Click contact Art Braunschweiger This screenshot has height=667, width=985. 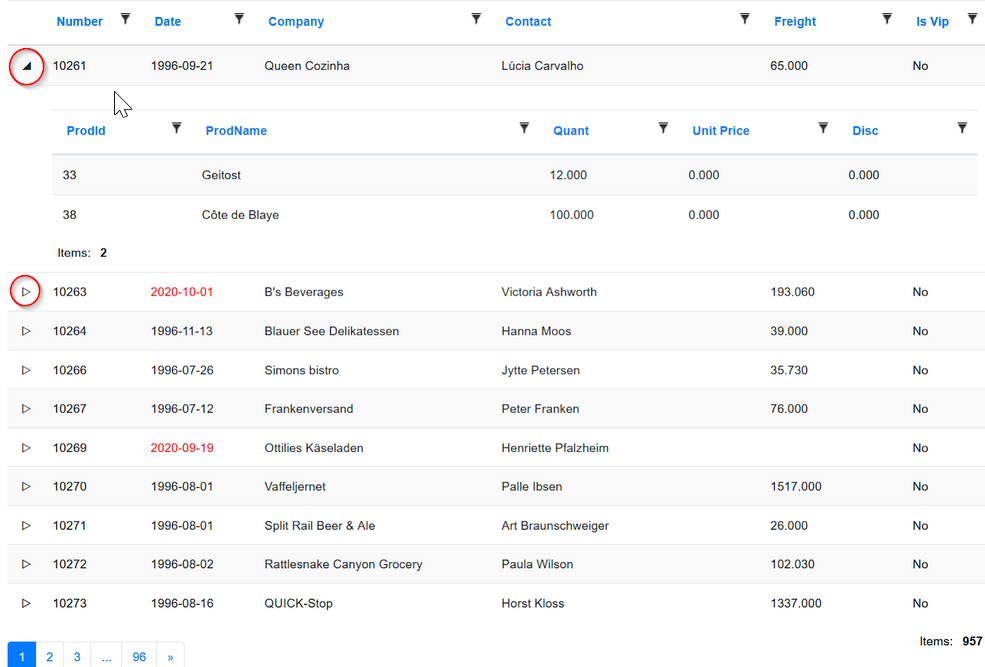click(555, 526)
